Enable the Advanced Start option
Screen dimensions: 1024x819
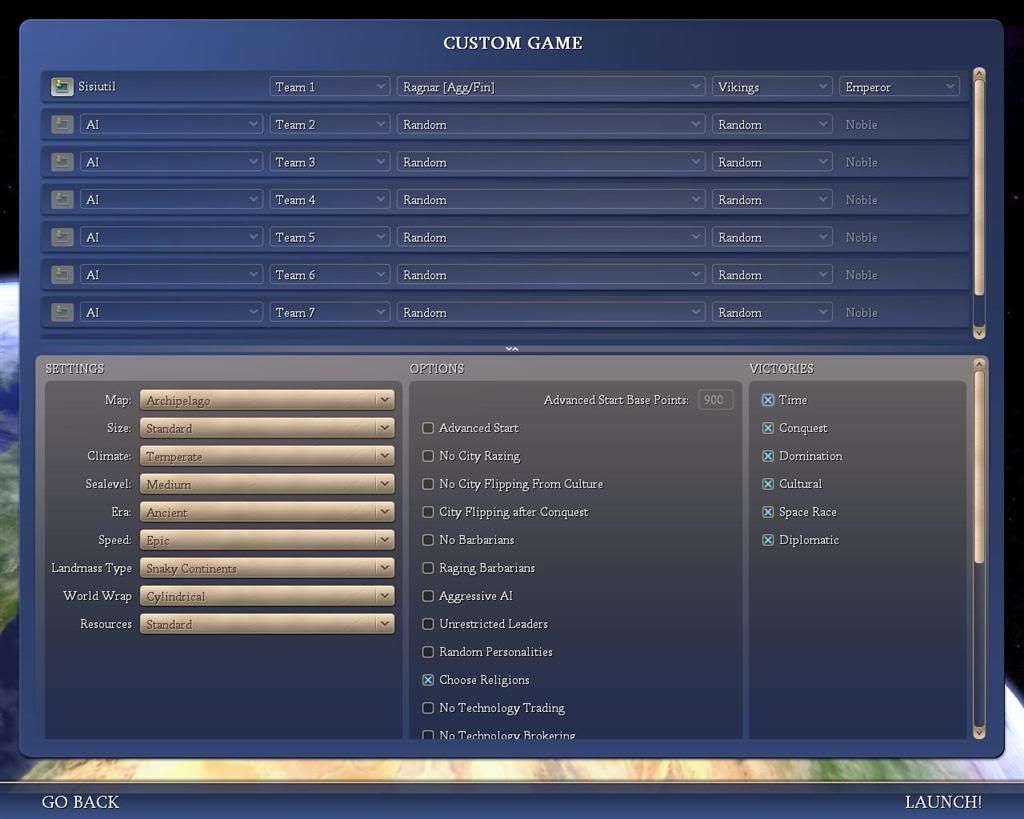coord(428,428)
